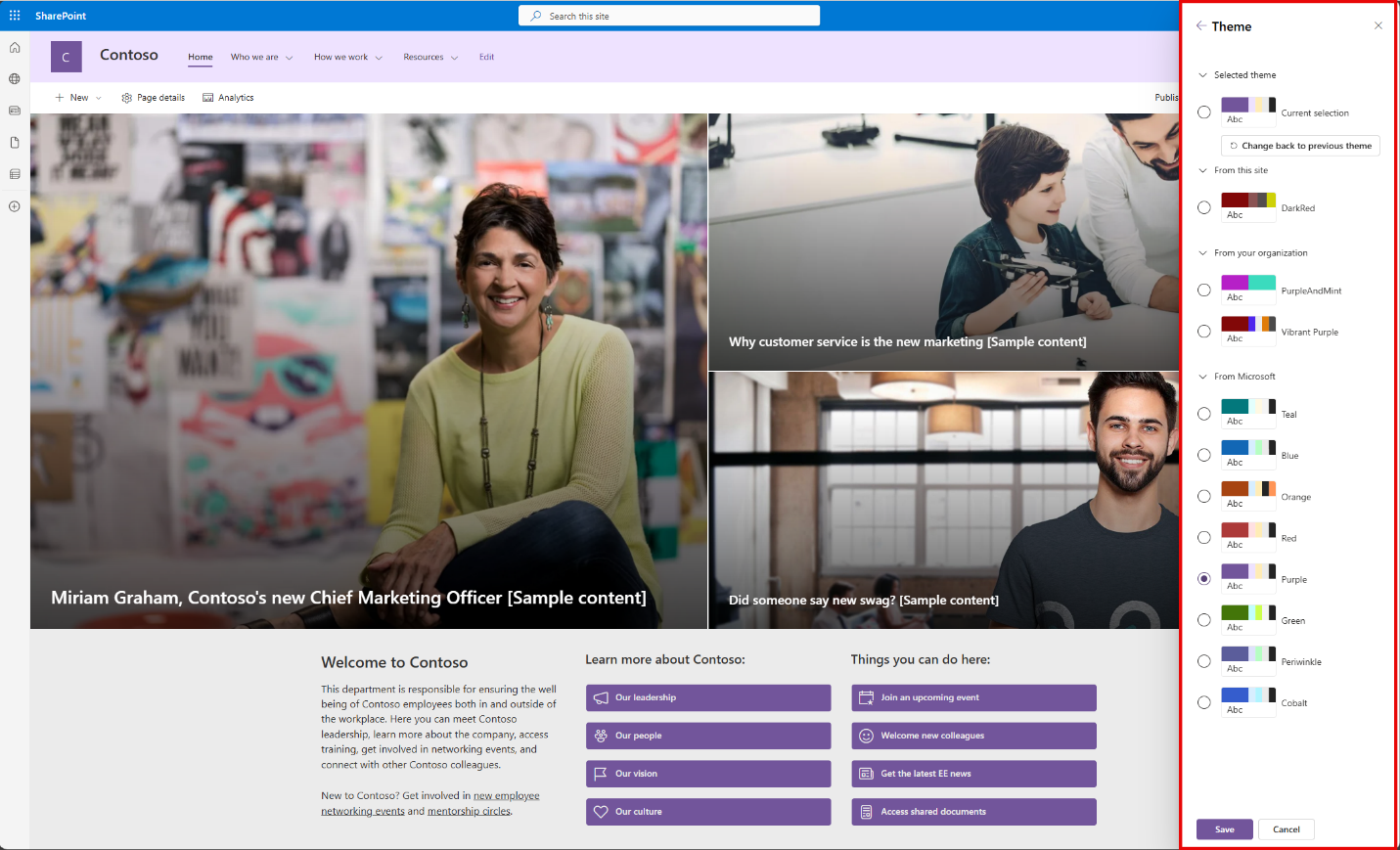Open Analytics in command bar
This screenshot has width=1400, height=850.
coord(228,98)
